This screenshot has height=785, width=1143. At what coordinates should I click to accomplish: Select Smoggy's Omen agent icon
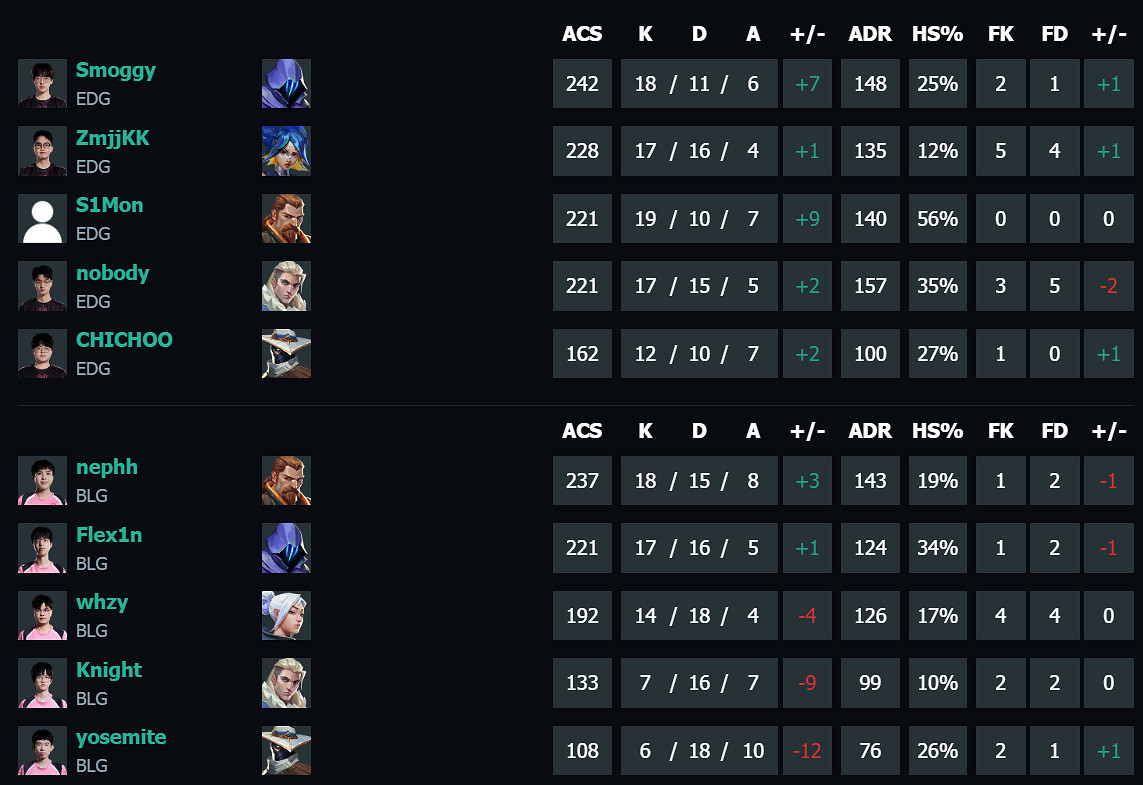point(286,84)
